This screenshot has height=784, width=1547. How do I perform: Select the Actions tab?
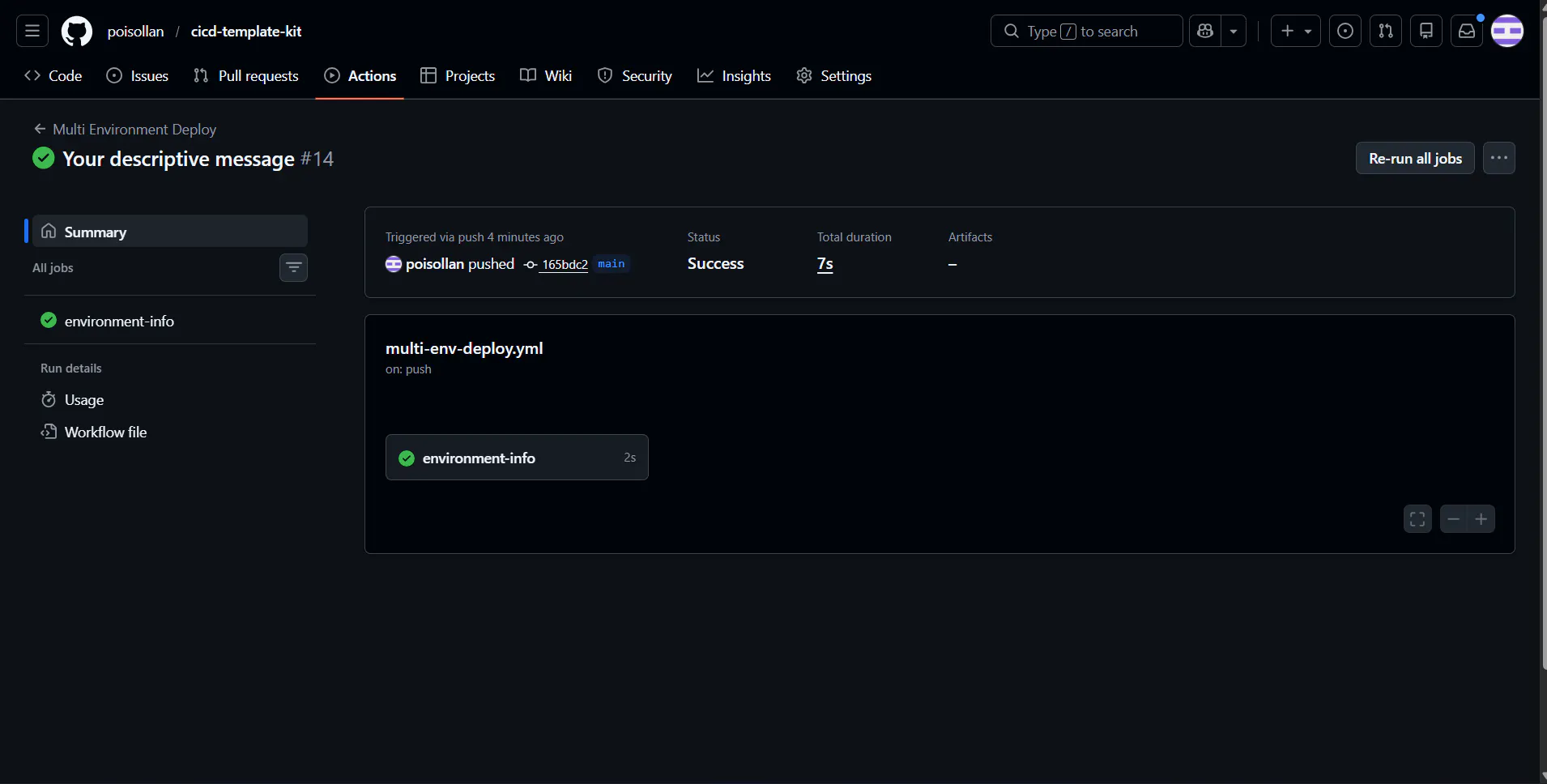[x=360, y=75]
